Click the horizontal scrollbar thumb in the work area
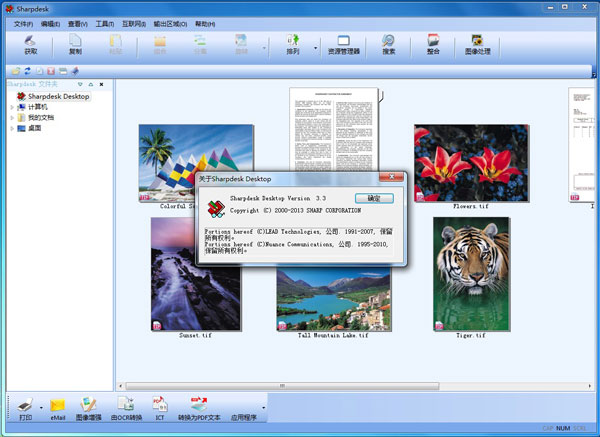The width and height of the screenshot is (600, 437). (x=282, y=386)
